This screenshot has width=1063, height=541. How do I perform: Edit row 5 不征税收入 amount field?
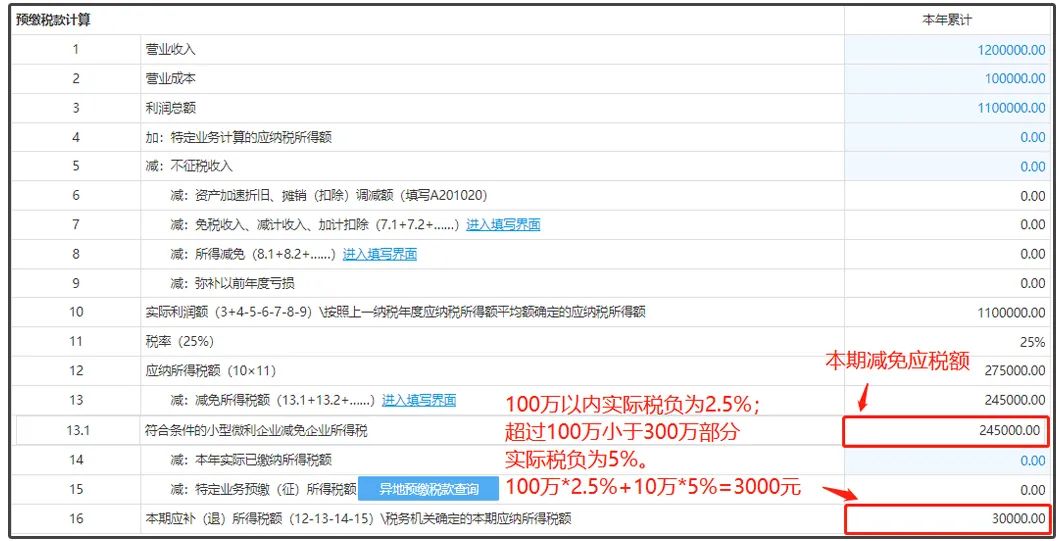pyautogui.click(x=947, y=166)
